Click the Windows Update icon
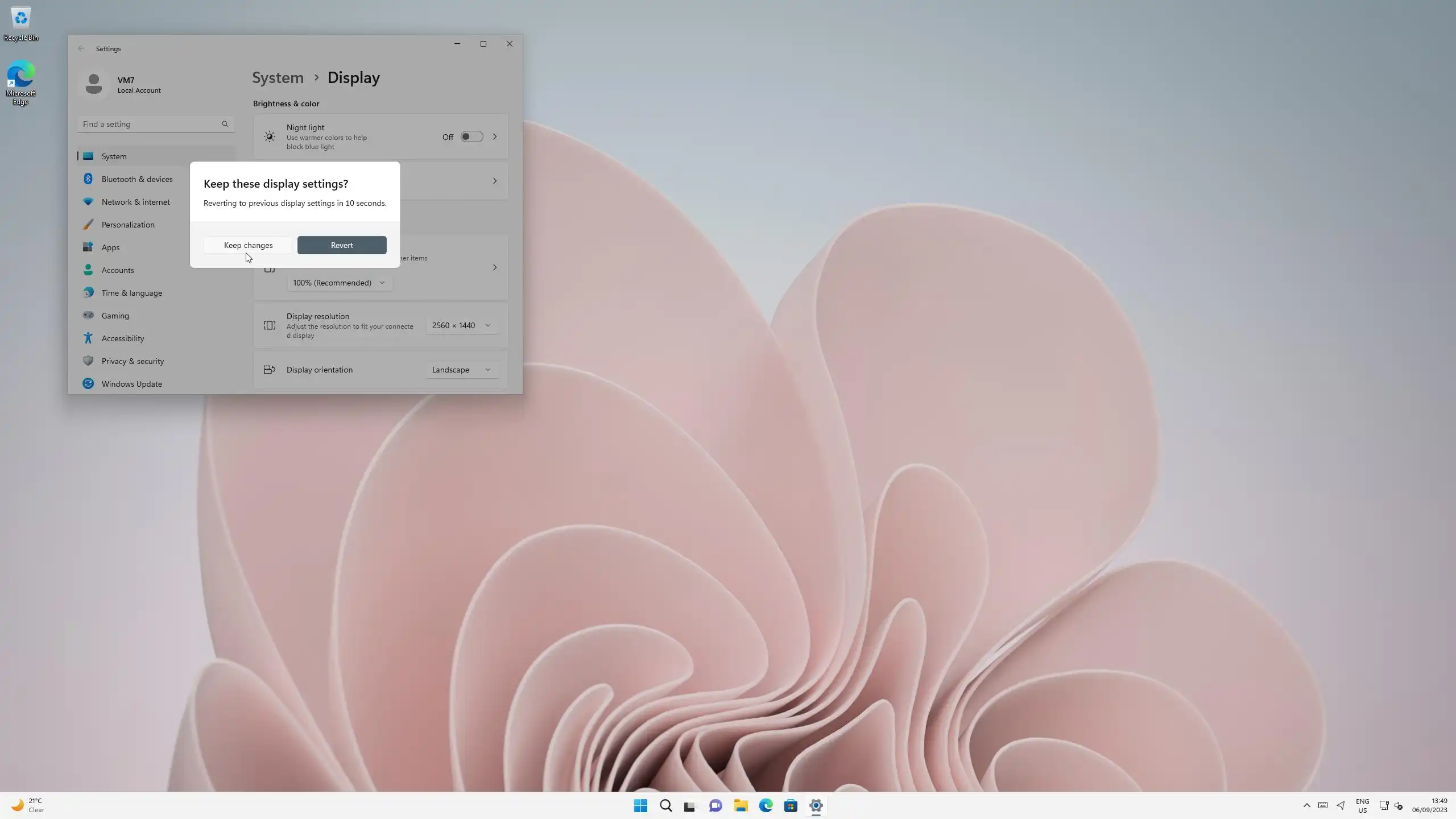The height and width of the screenshot is (819, 1456). [x=88, y=384]
